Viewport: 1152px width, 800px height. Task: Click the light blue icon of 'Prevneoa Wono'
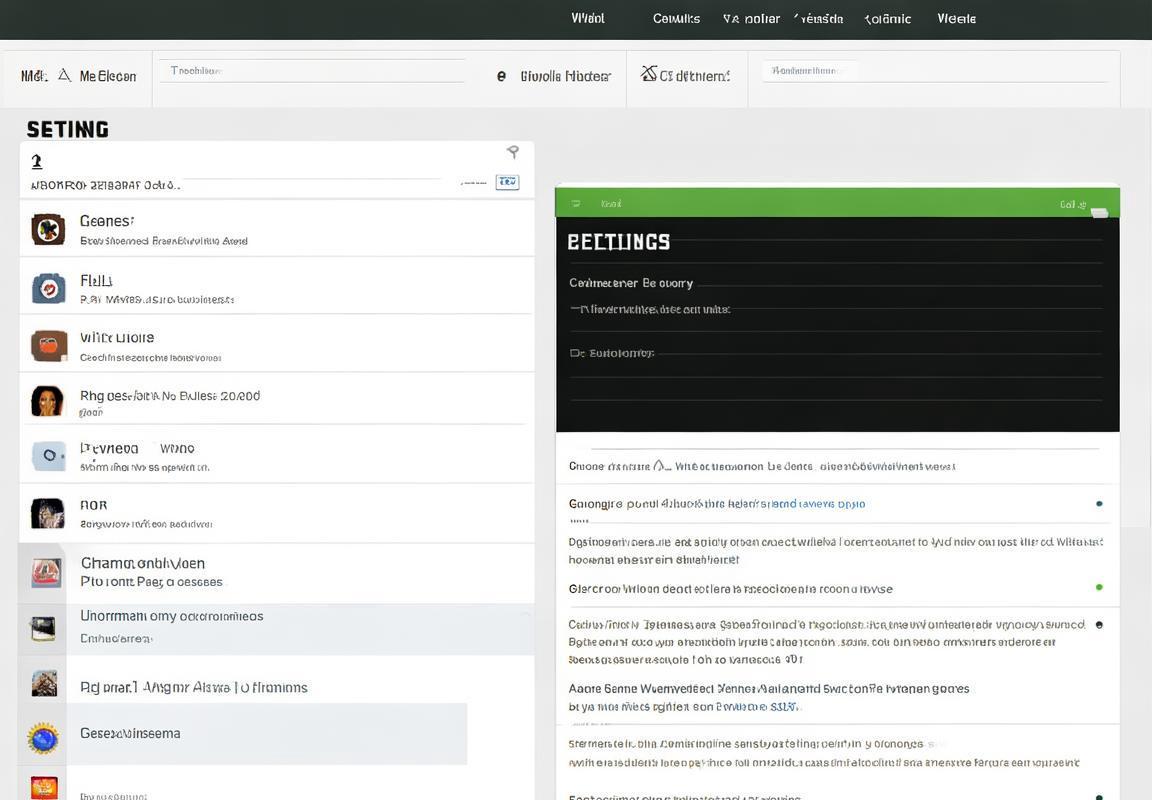(48, 455)
